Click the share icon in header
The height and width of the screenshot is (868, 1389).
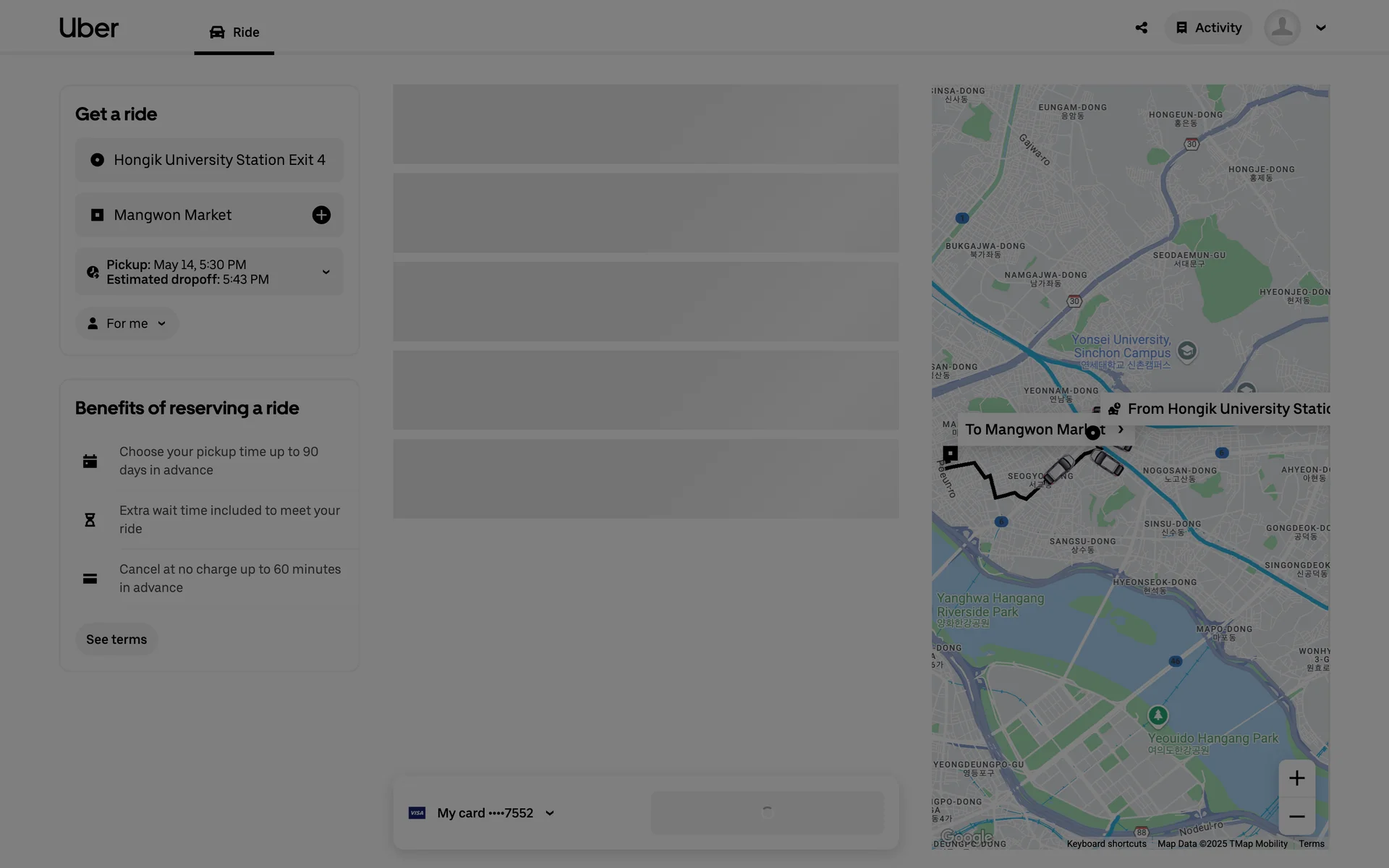1141,28
